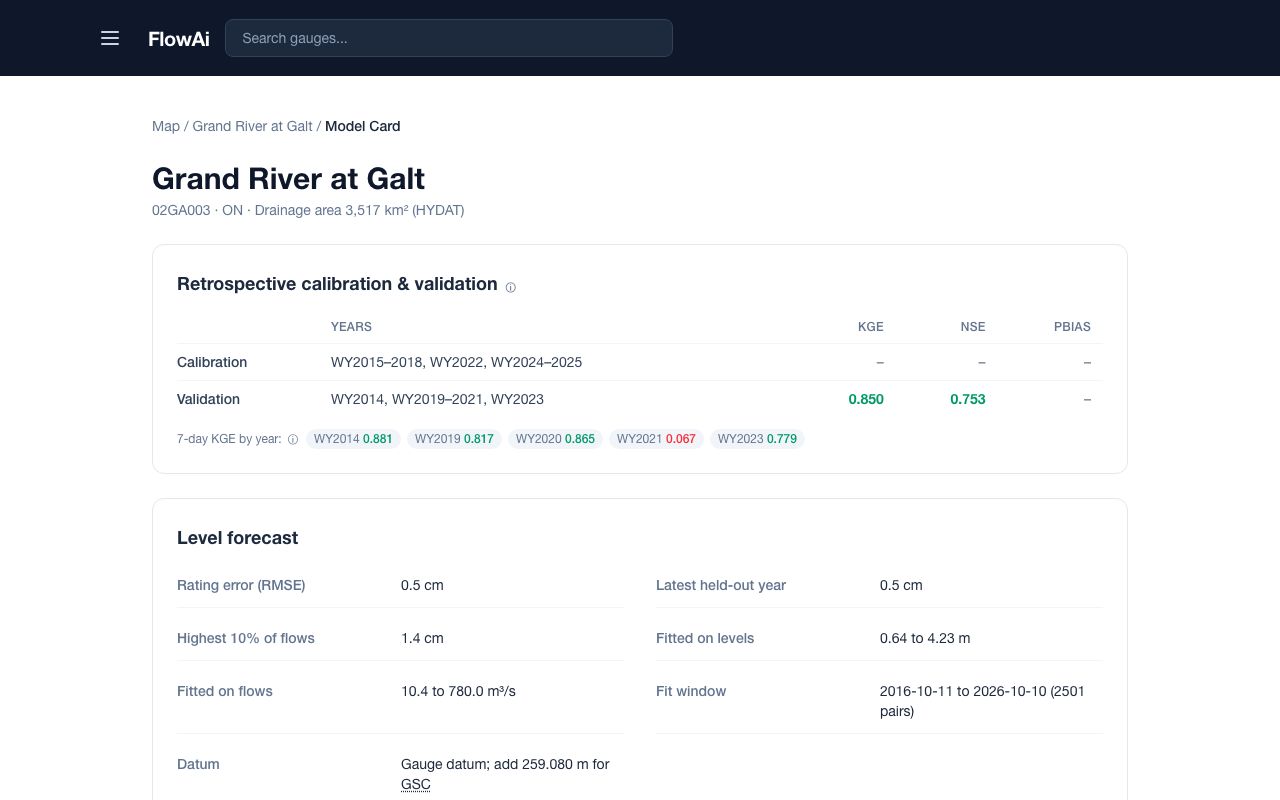The image size is (1280, 800).
Task: Click the Calibration row label
Action: tap(212, 362)
